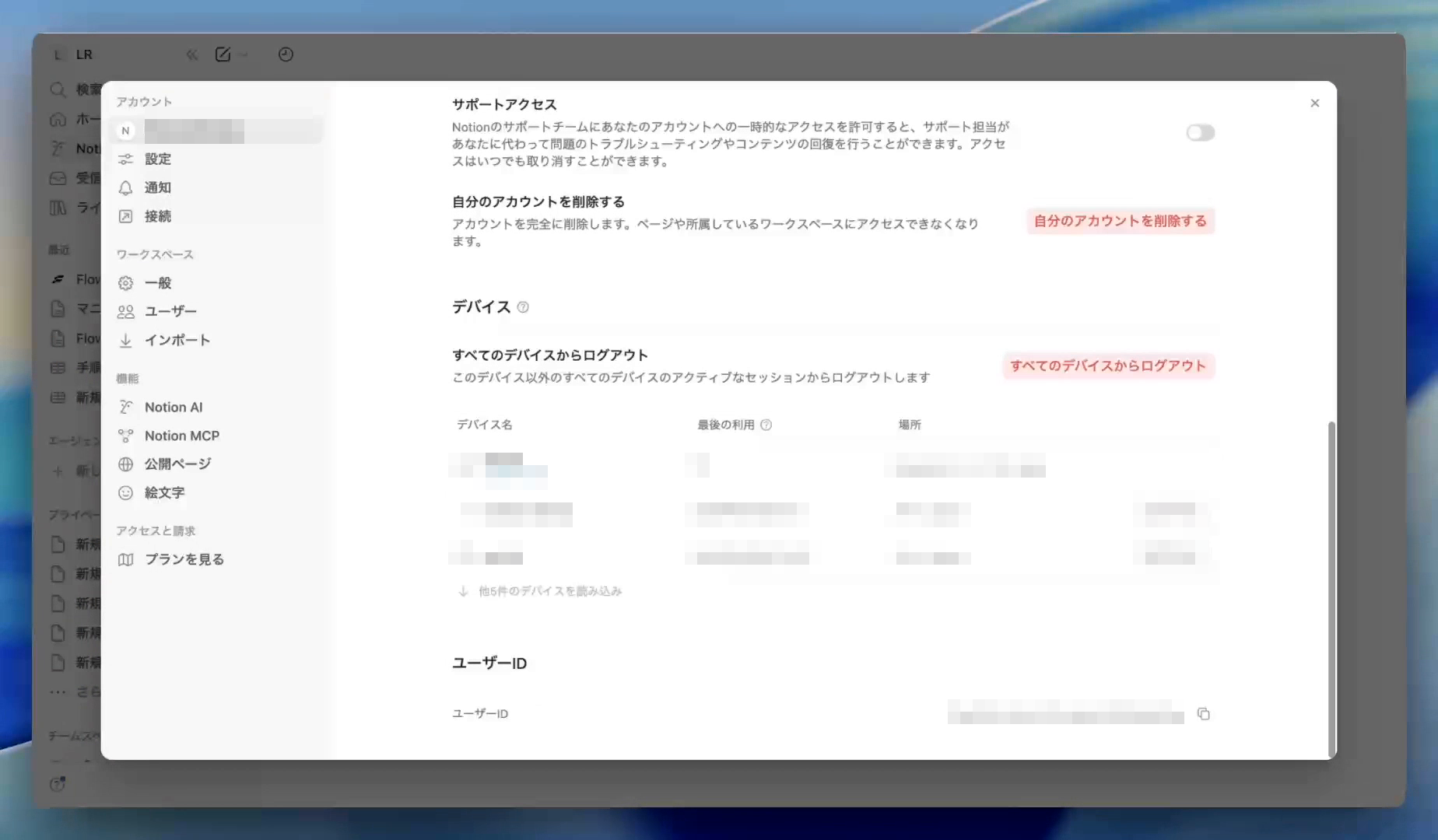This screenshot has height=840, width=1438.
Task: Click the 絵文字 smiley icon
Action: point(125,492)
